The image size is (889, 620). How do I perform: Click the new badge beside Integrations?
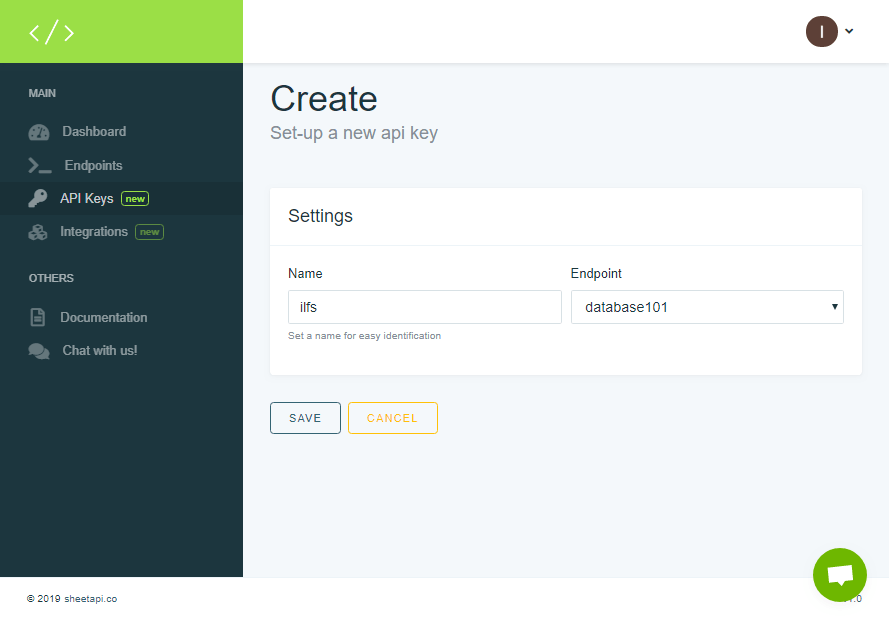coord(149,232)
